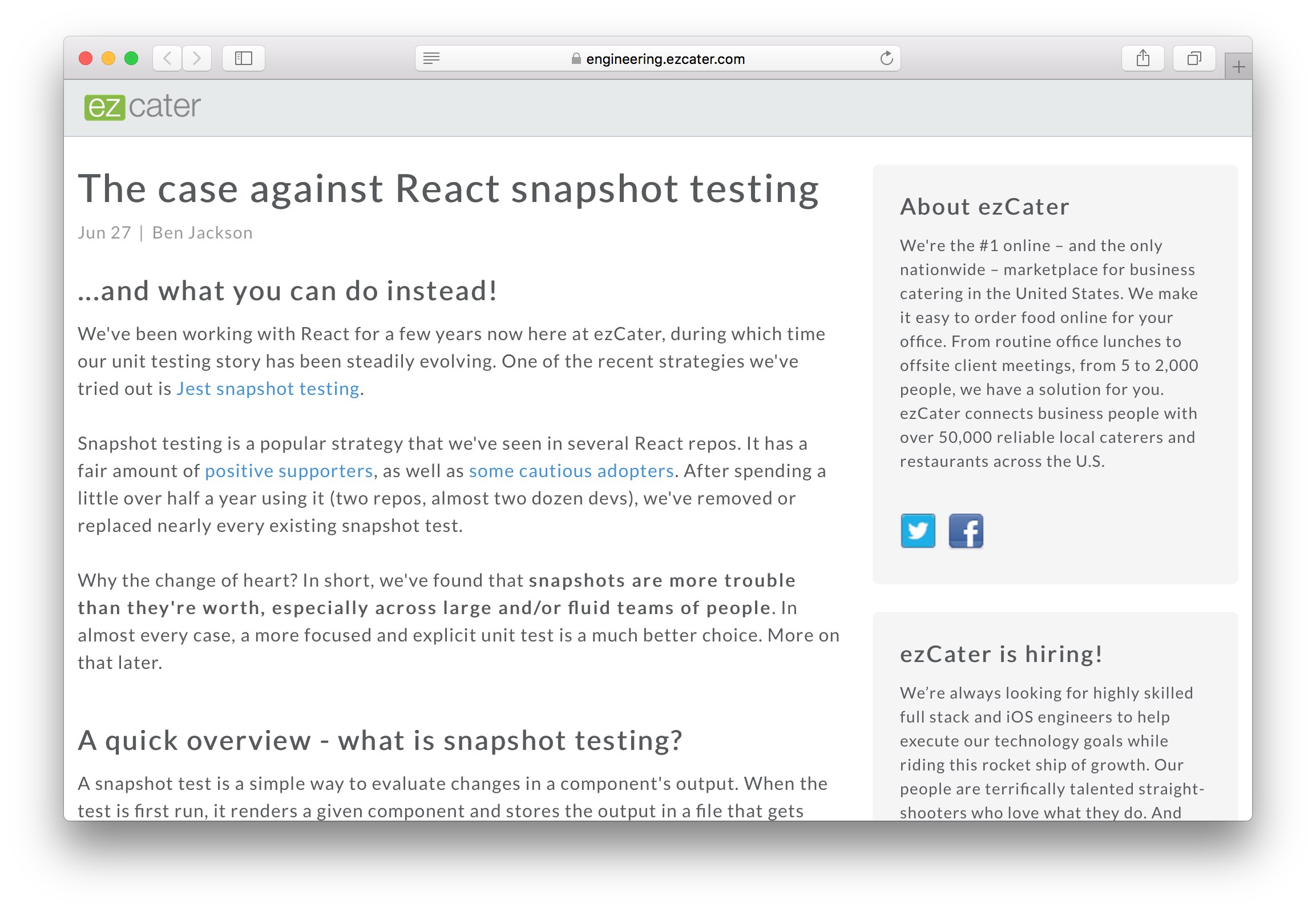Click the lock icon beside the URL
This screenshot has height=912, width=1316.
click(x=576, y=59)
